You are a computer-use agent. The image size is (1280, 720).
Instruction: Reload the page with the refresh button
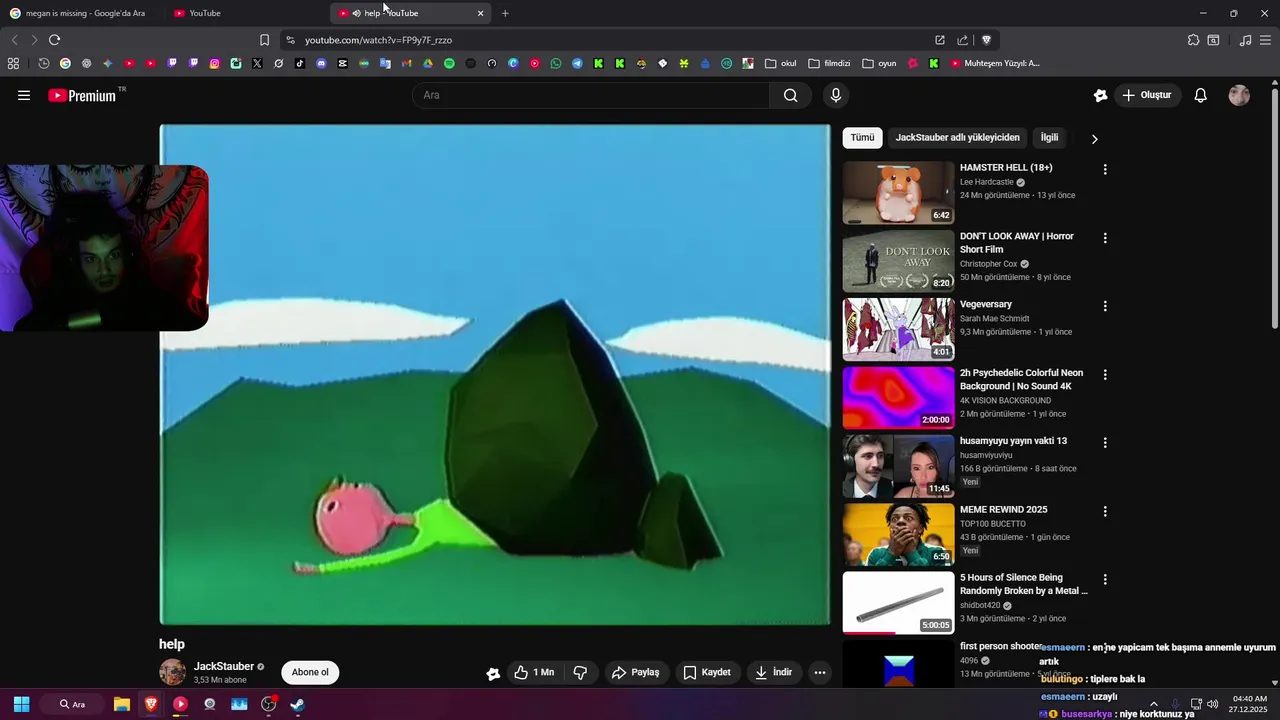54,40
